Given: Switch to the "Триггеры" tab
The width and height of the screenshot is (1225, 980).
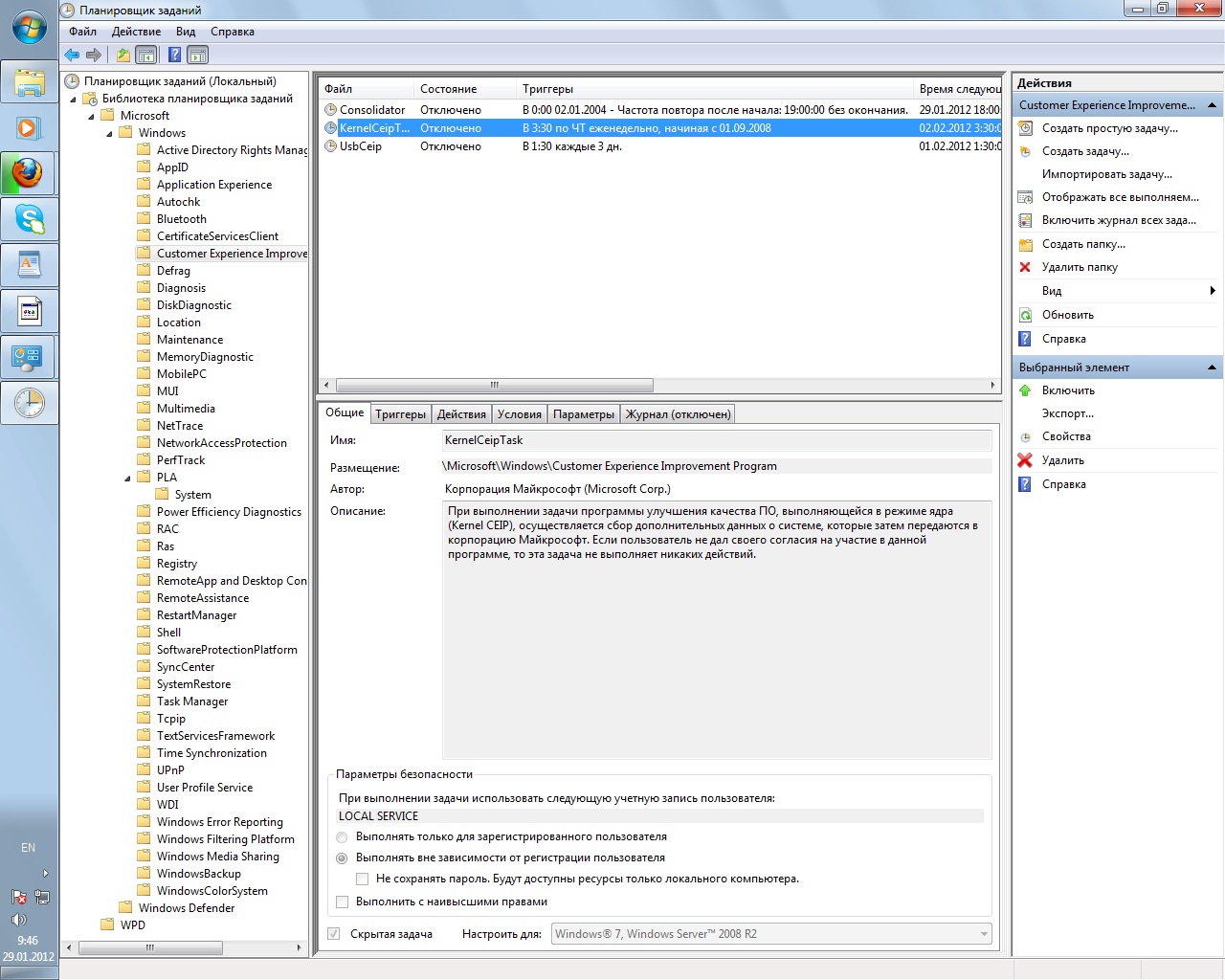Looking at the screenshot, I should tap(400, 414).
